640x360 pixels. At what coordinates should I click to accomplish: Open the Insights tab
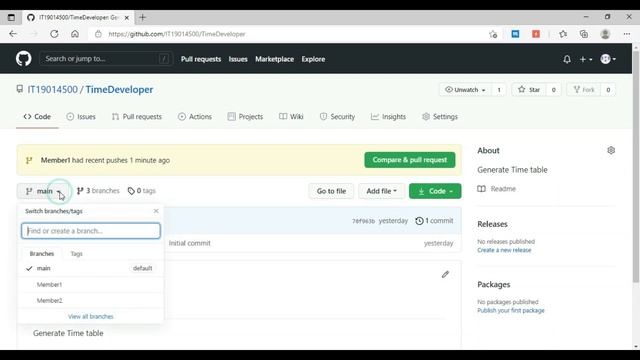pyautogui.click(x=388, y=117)
